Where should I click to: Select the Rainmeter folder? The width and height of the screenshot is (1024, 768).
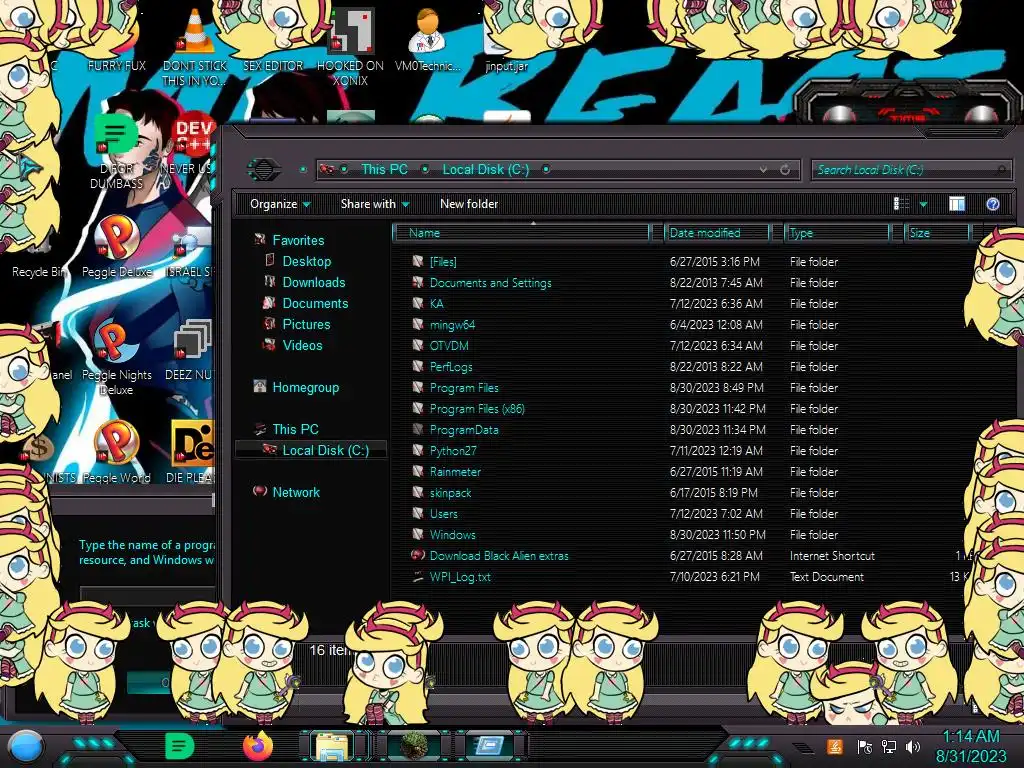pyautogui.click(x=455, y=472)
